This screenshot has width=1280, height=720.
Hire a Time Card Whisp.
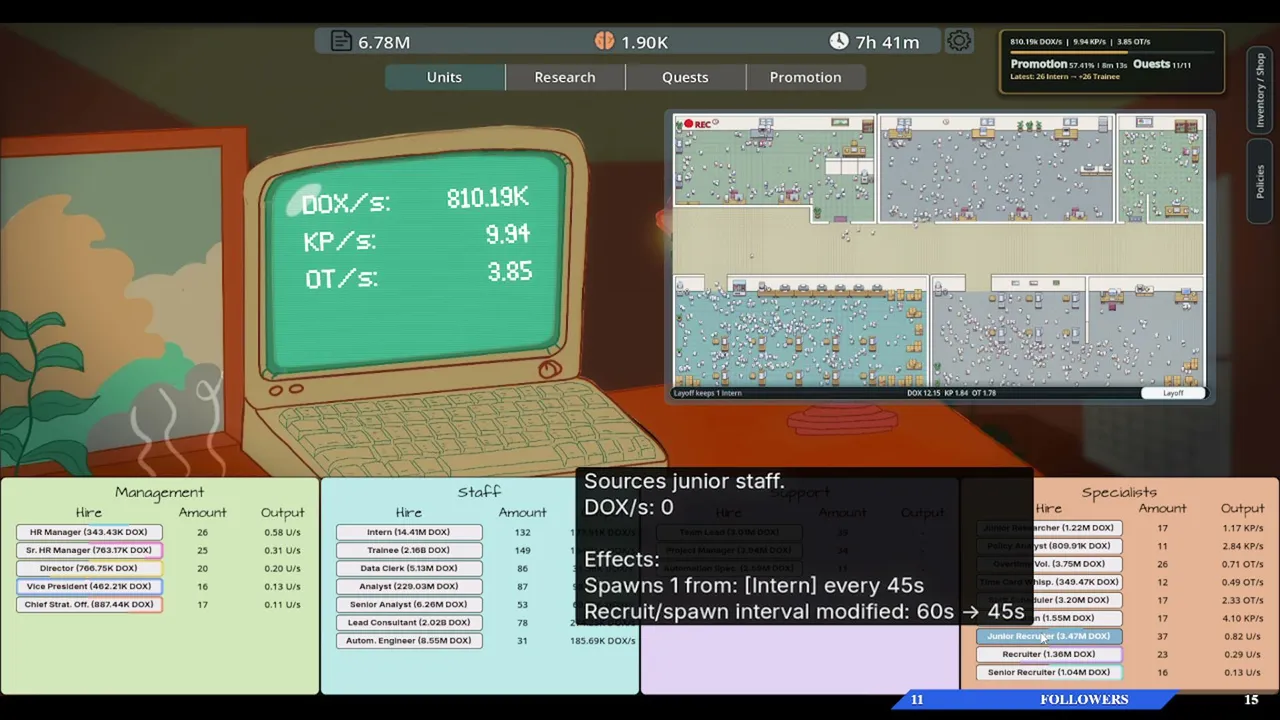click(x=1049, y=582)
